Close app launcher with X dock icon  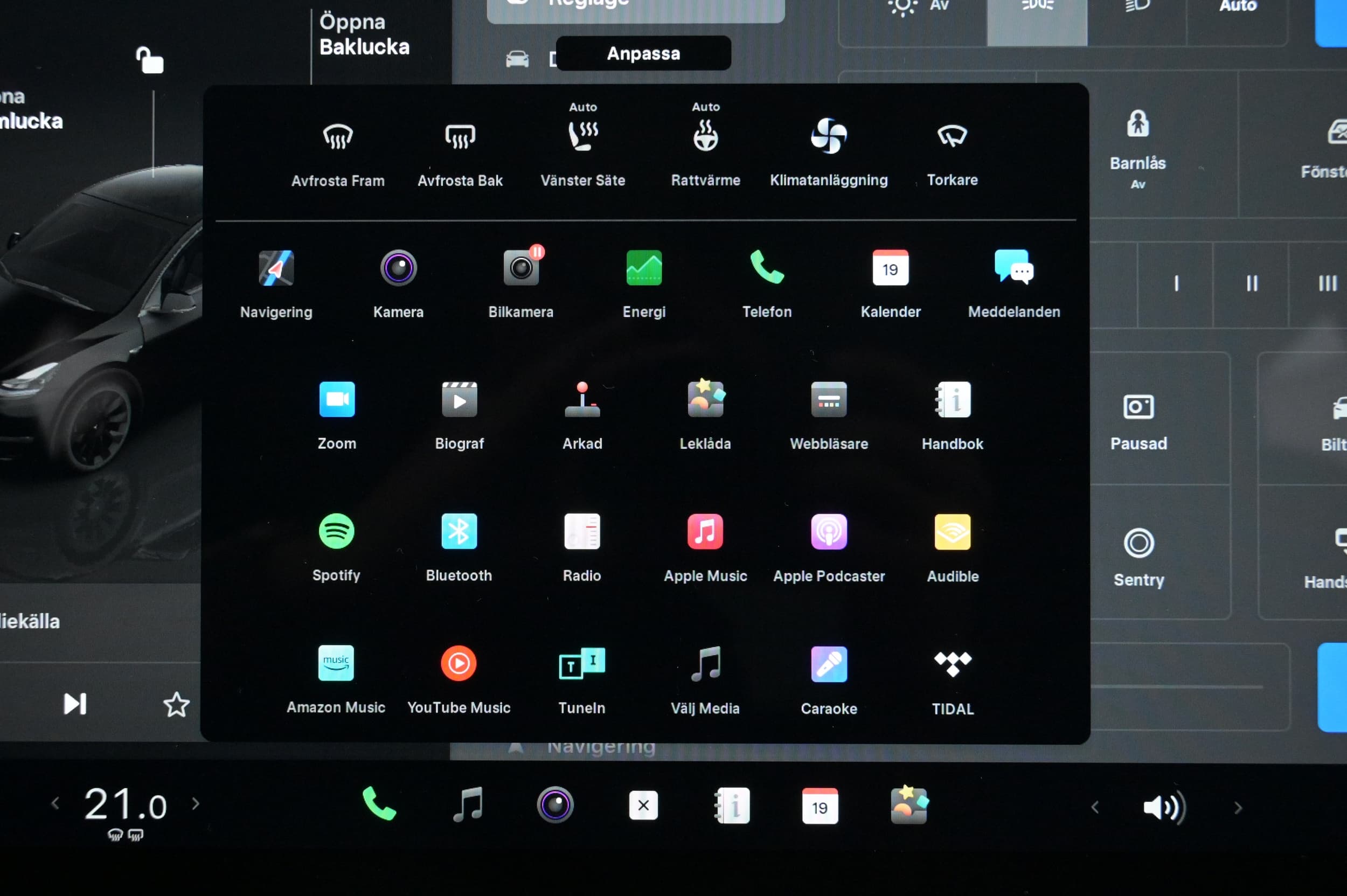click(643, 805)
